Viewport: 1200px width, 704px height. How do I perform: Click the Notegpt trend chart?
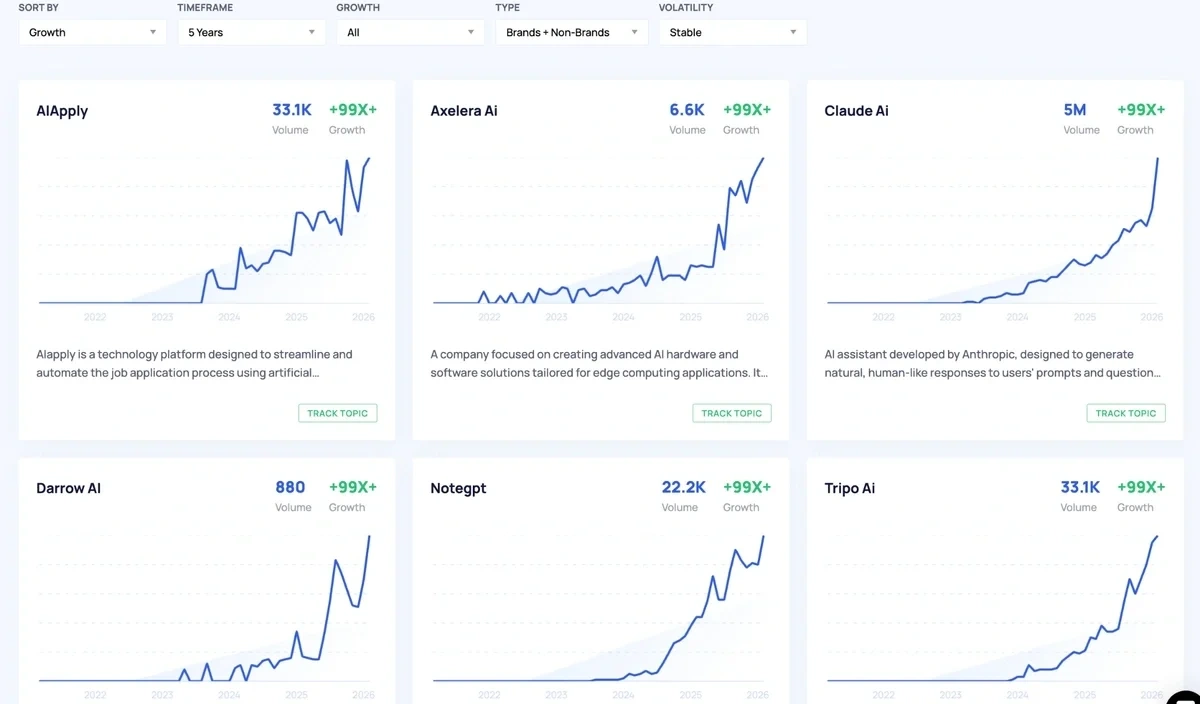pyautogui.click(x=600, y=610)
